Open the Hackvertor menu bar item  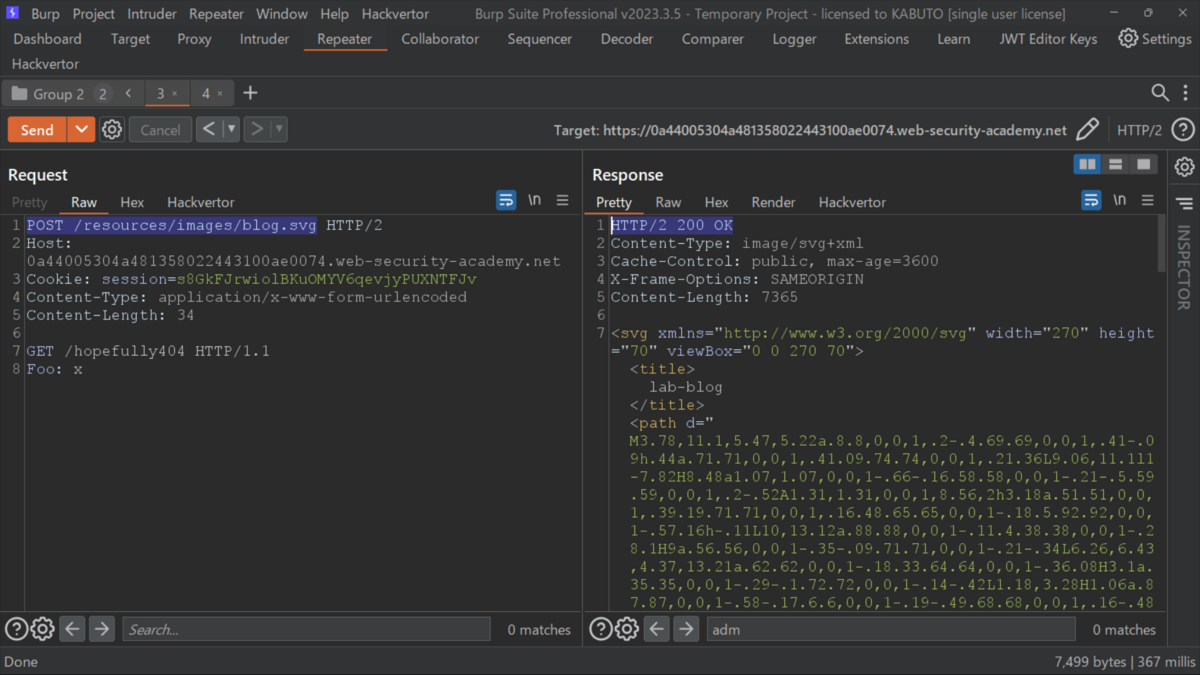click(x=395, y=14)
